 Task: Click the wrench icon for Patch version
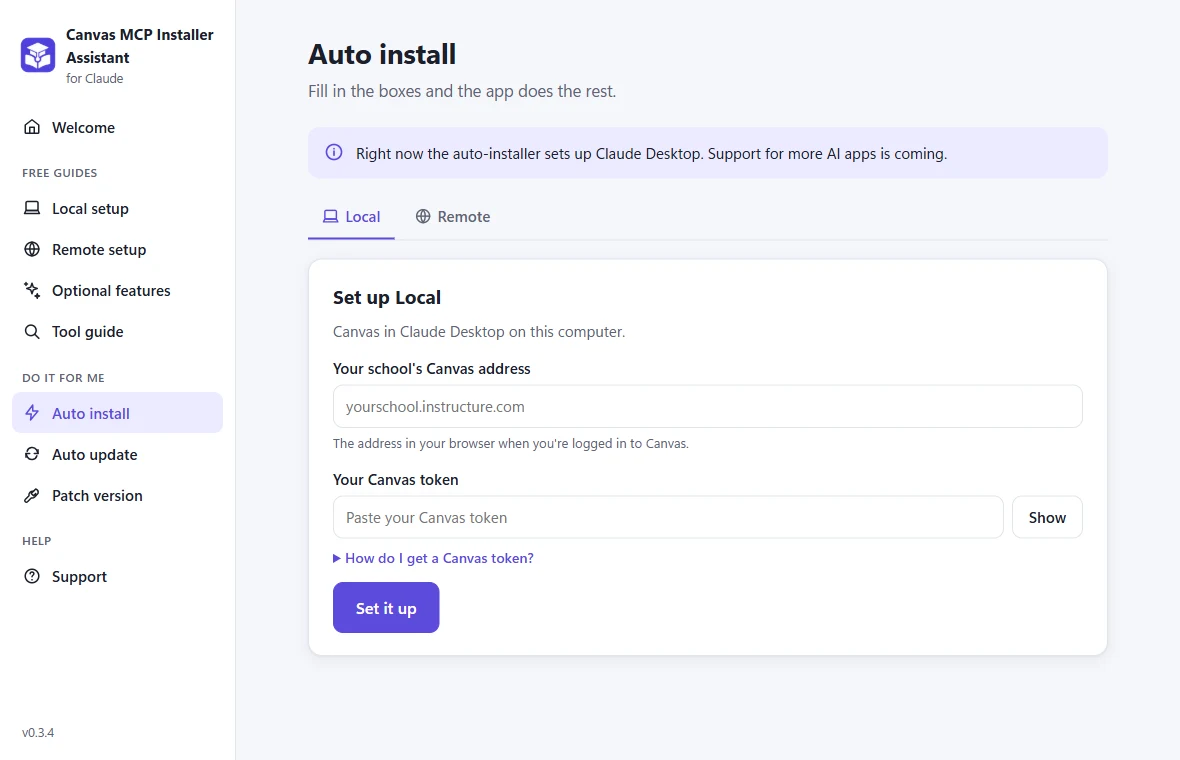point(32,495)
